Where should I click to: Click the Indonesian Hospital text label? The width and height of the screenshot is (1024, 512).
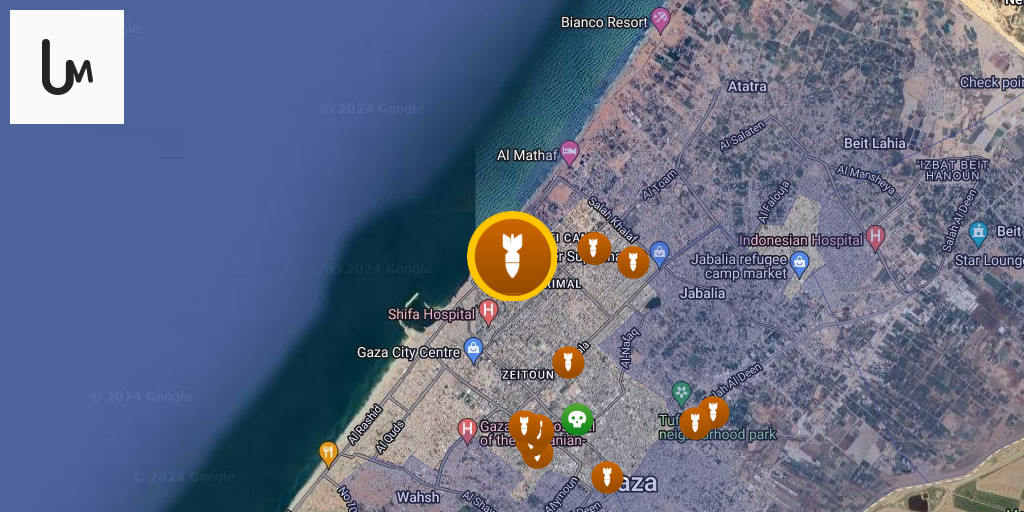801,240
